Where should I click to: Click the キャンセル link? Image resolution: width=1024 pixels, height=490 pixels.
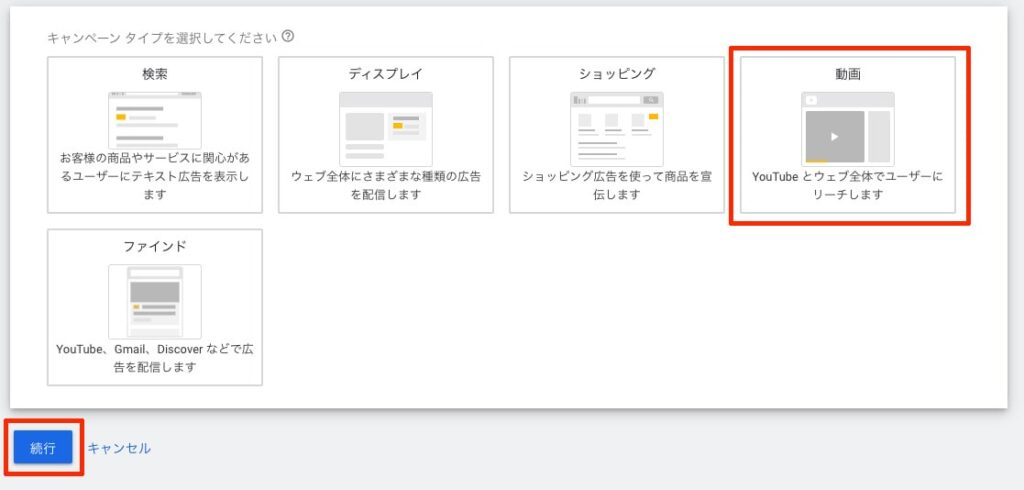(119, 449)
